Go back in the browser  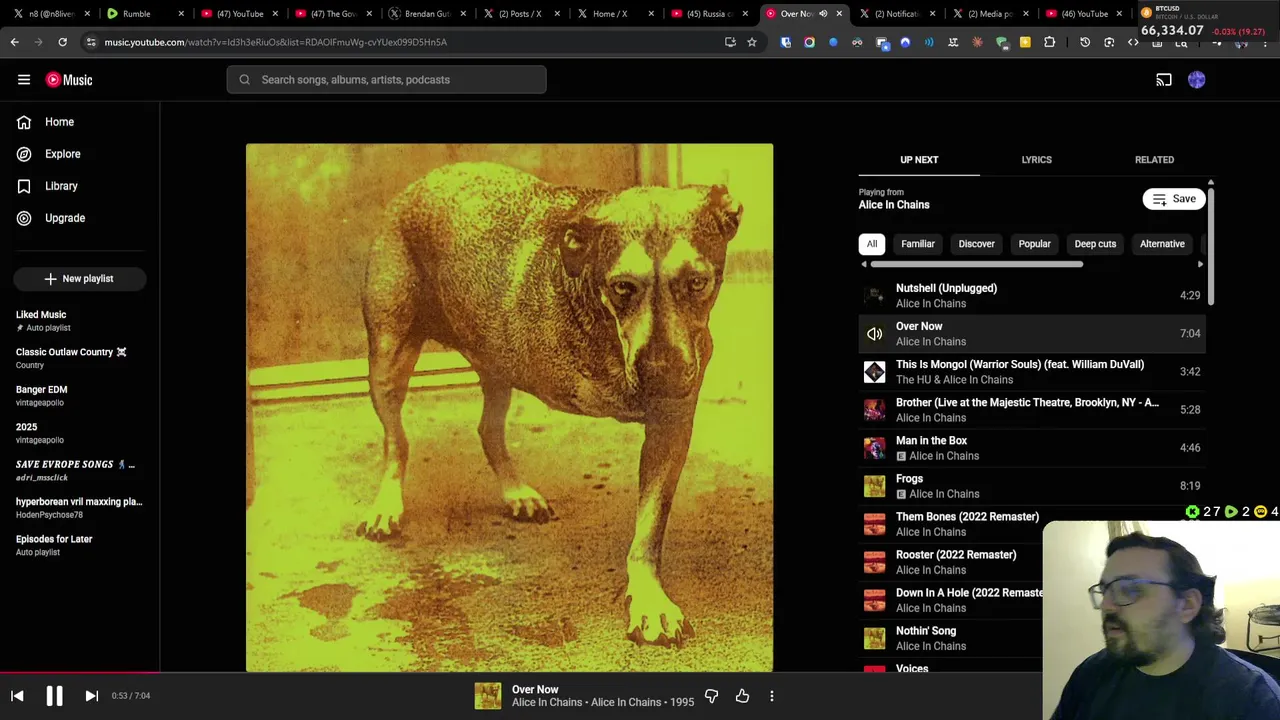point(14,42)
